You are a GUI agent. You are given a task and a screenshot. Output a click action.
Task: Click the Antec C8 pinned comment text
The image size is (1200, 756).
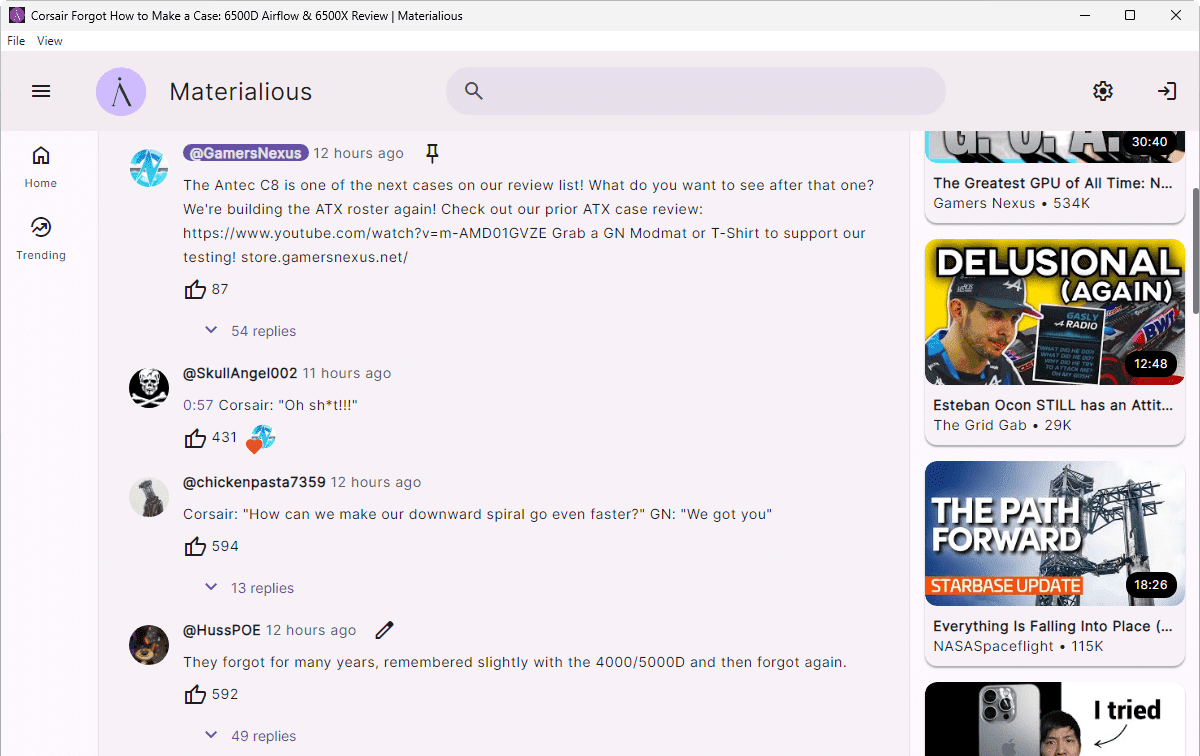click(529, 221)
